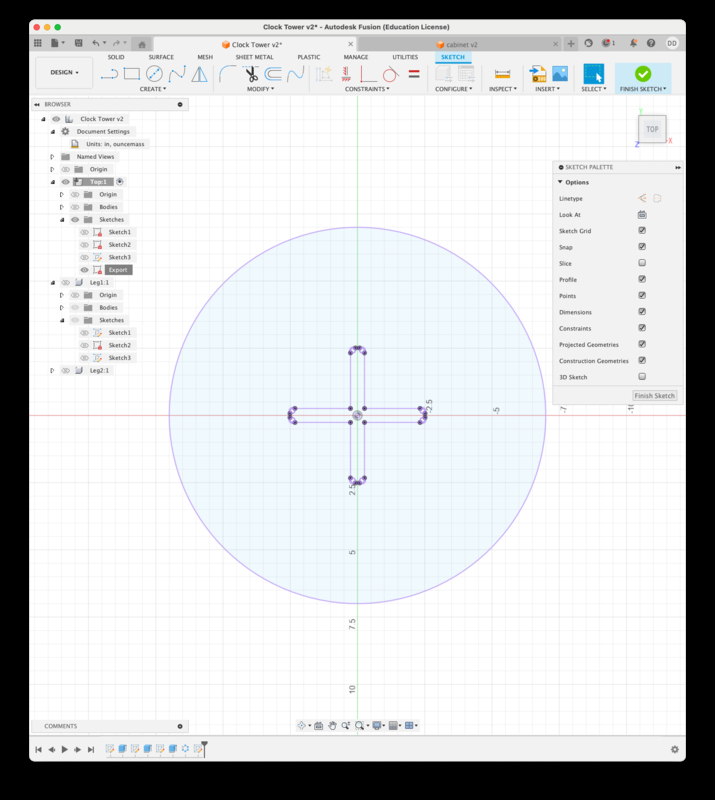715x800 pixels.
Task: Open the notifications bell icon
Action: [x=633, y=43]
